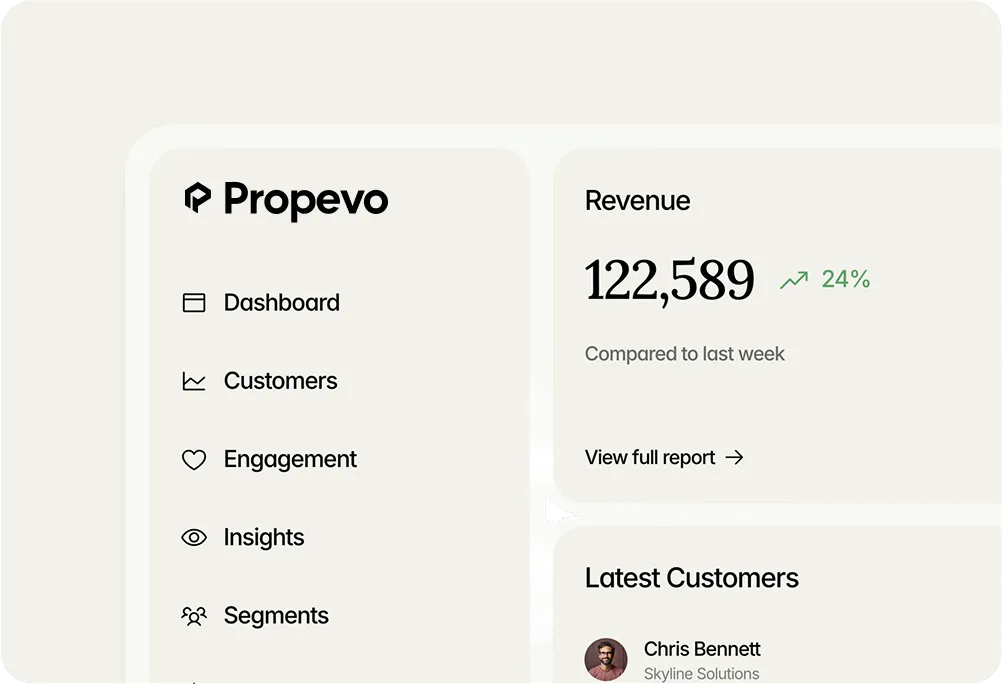Open the full revenue report

click(x=649, y=457)
